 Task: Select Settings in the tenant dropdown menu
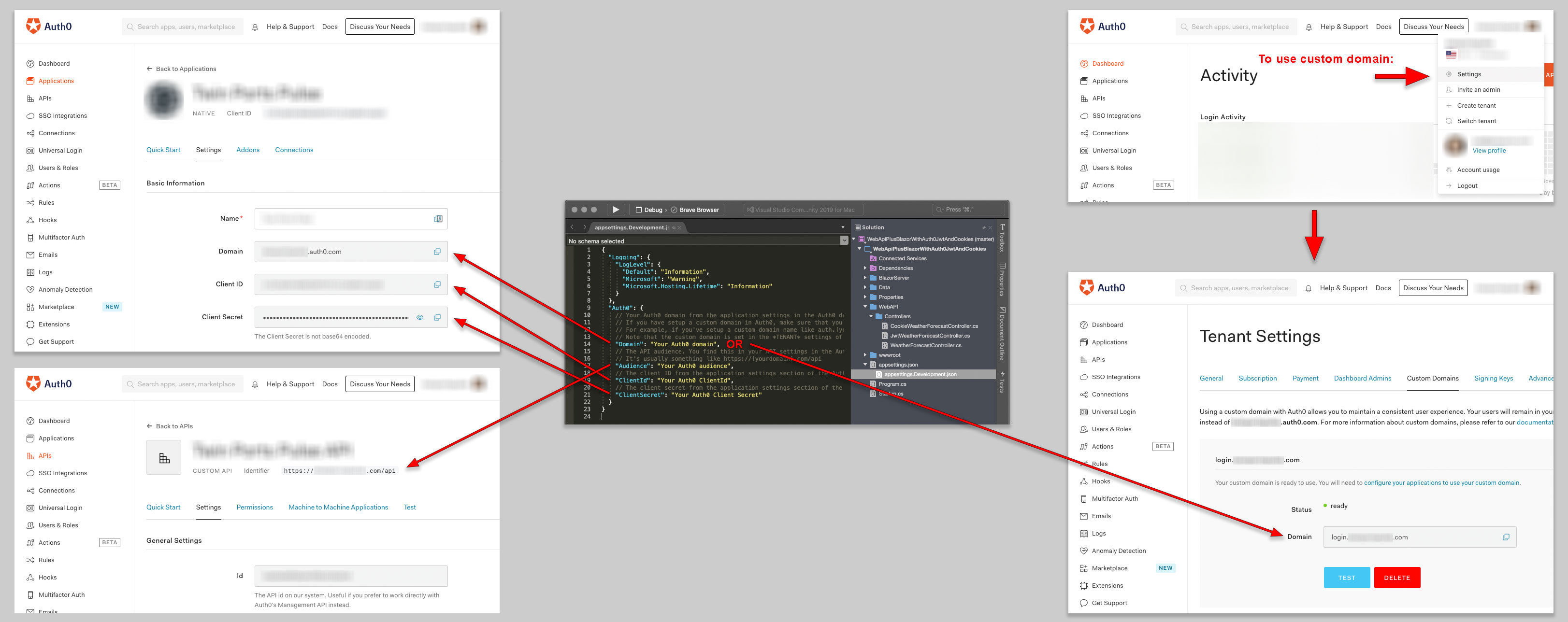pyautogui.click(x=1468, y=74)
